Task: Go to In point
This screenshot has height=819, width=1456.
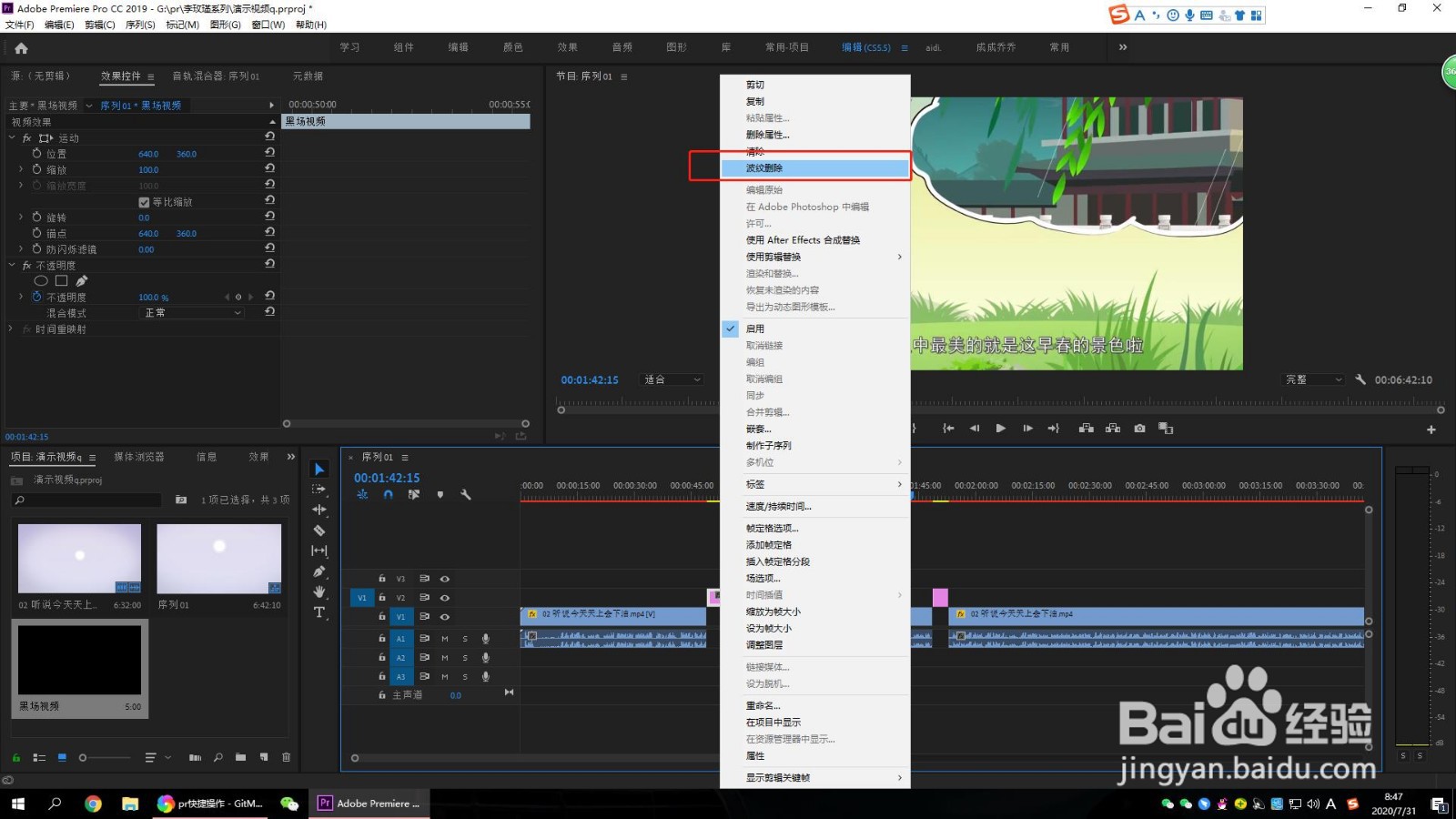Action: click(948, 429)
